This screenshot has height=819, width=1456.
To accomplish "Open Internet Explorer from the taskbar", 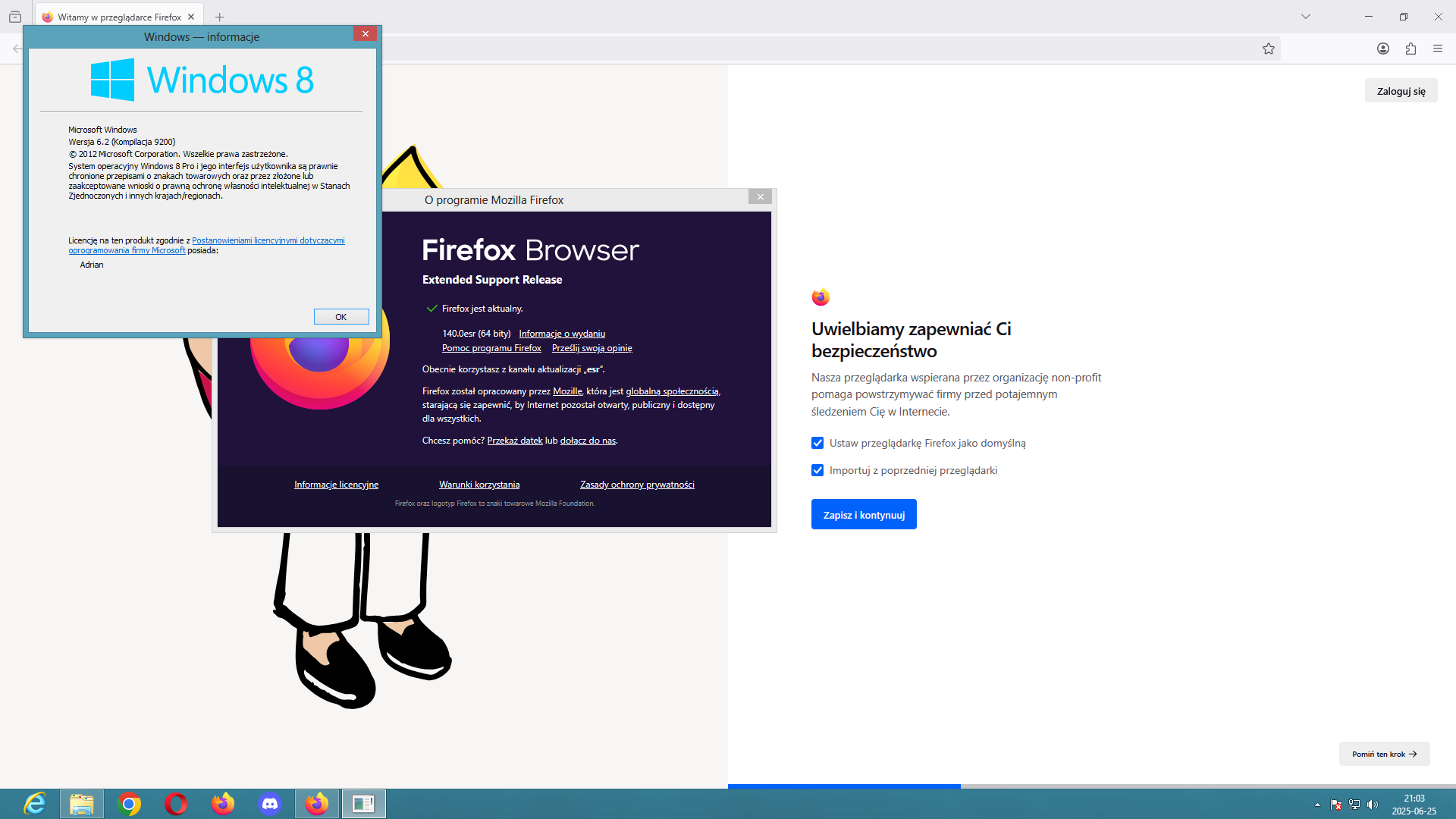I will 35,804.
